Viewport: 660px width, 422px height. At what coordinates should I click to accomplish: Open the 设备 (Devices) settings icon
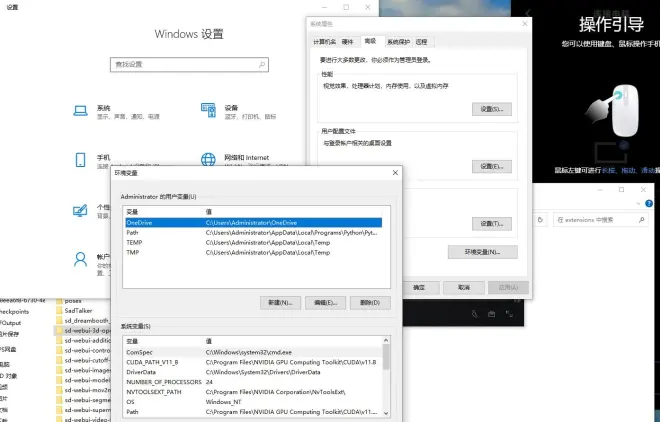pos(207,110)
